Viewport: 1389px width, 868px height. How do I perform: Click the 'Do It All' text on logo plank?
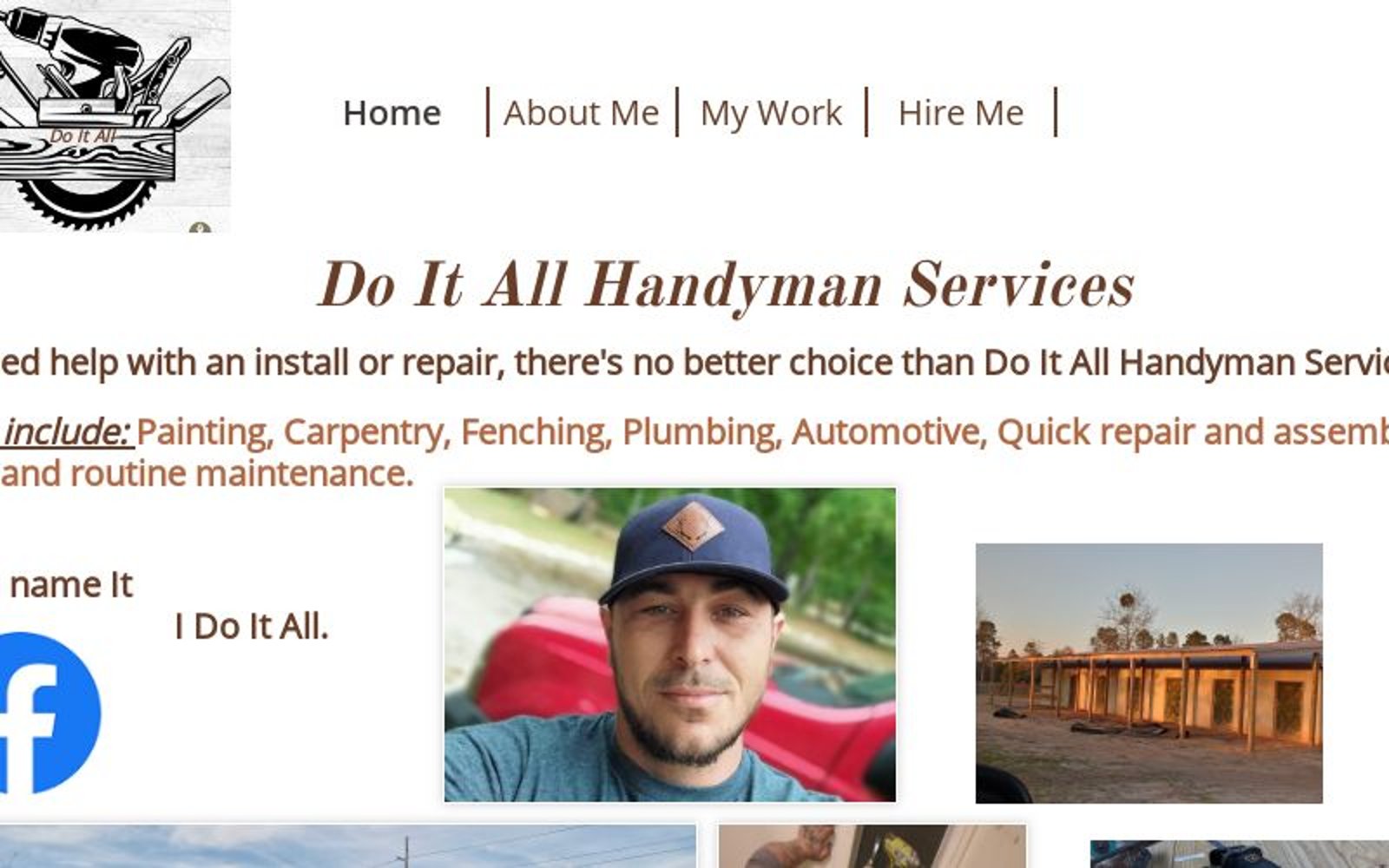pos(82,136)
